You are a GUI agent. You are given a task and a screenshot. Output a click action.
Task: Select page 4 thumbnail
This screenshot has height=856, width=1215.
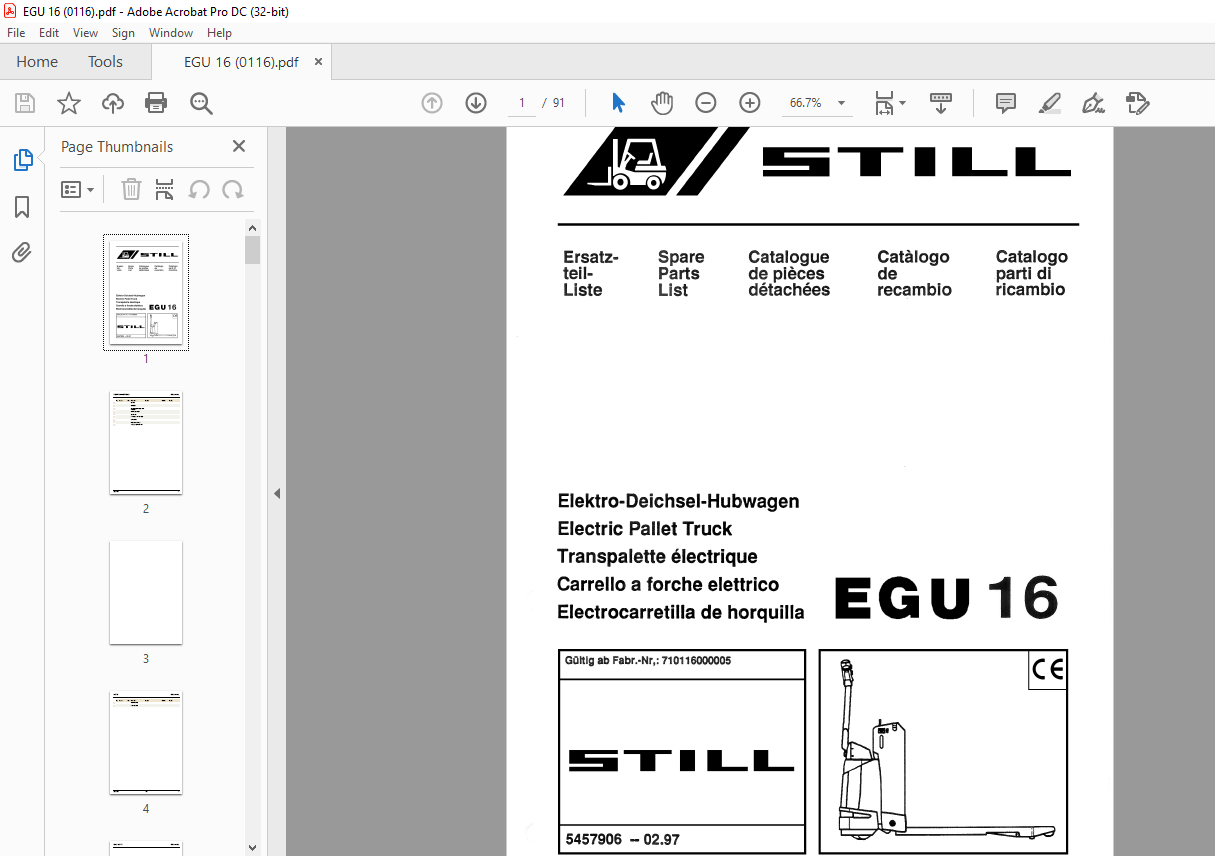point(146,743)
